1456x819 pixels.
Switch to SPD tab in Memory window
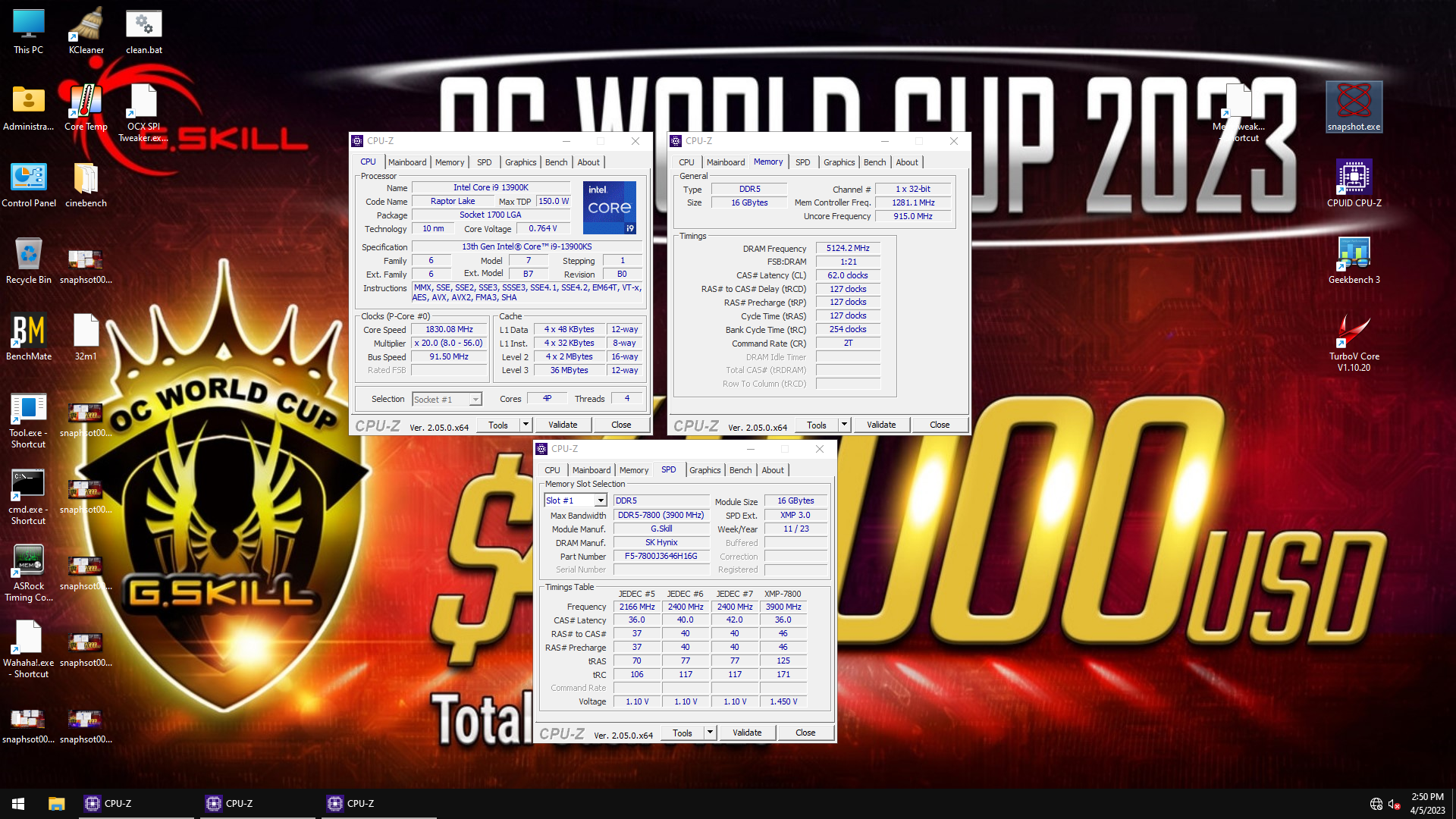coord(802,162)
